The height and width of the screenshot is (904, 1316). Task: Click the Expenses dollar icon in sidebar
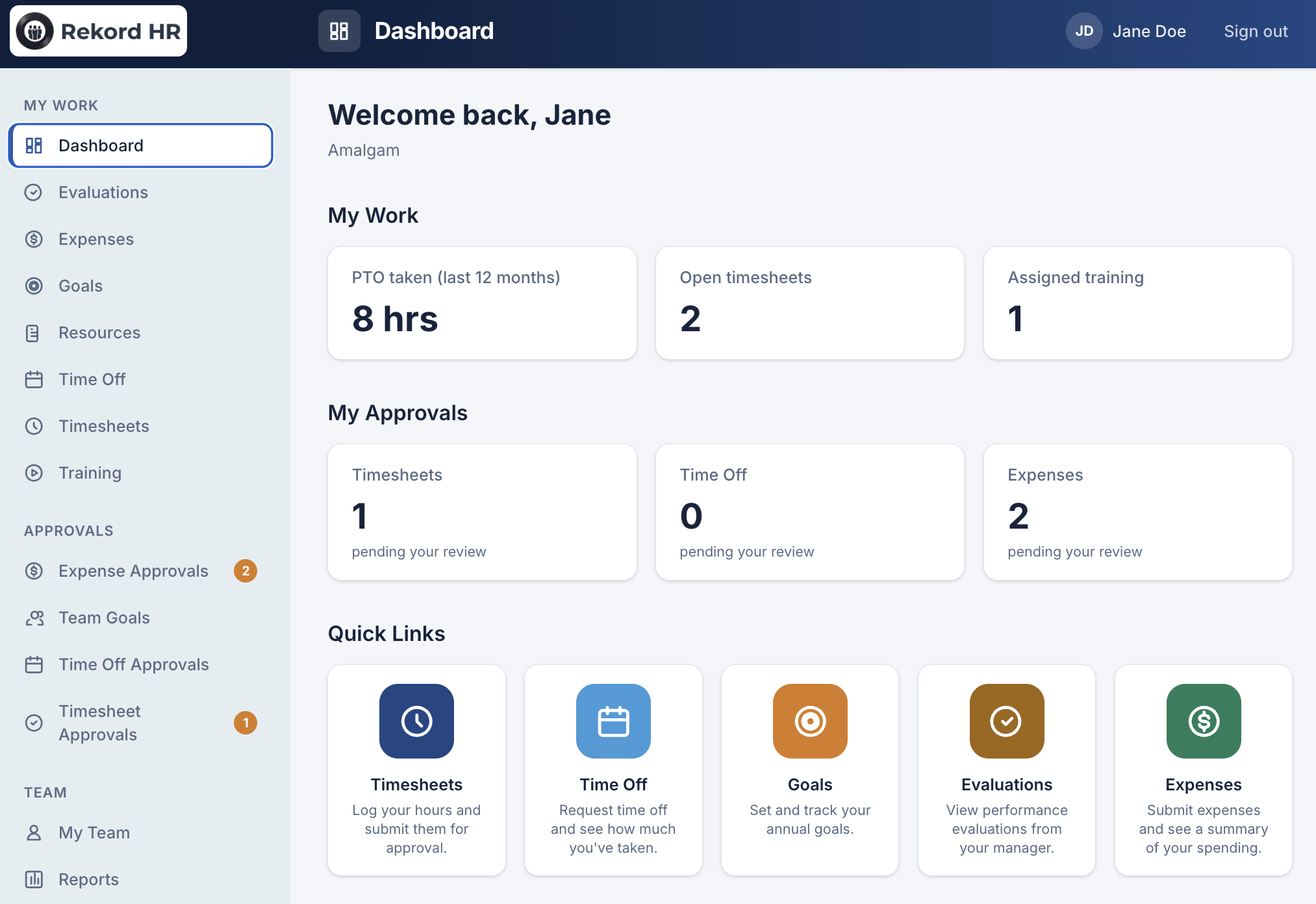(x=34, y=239)
